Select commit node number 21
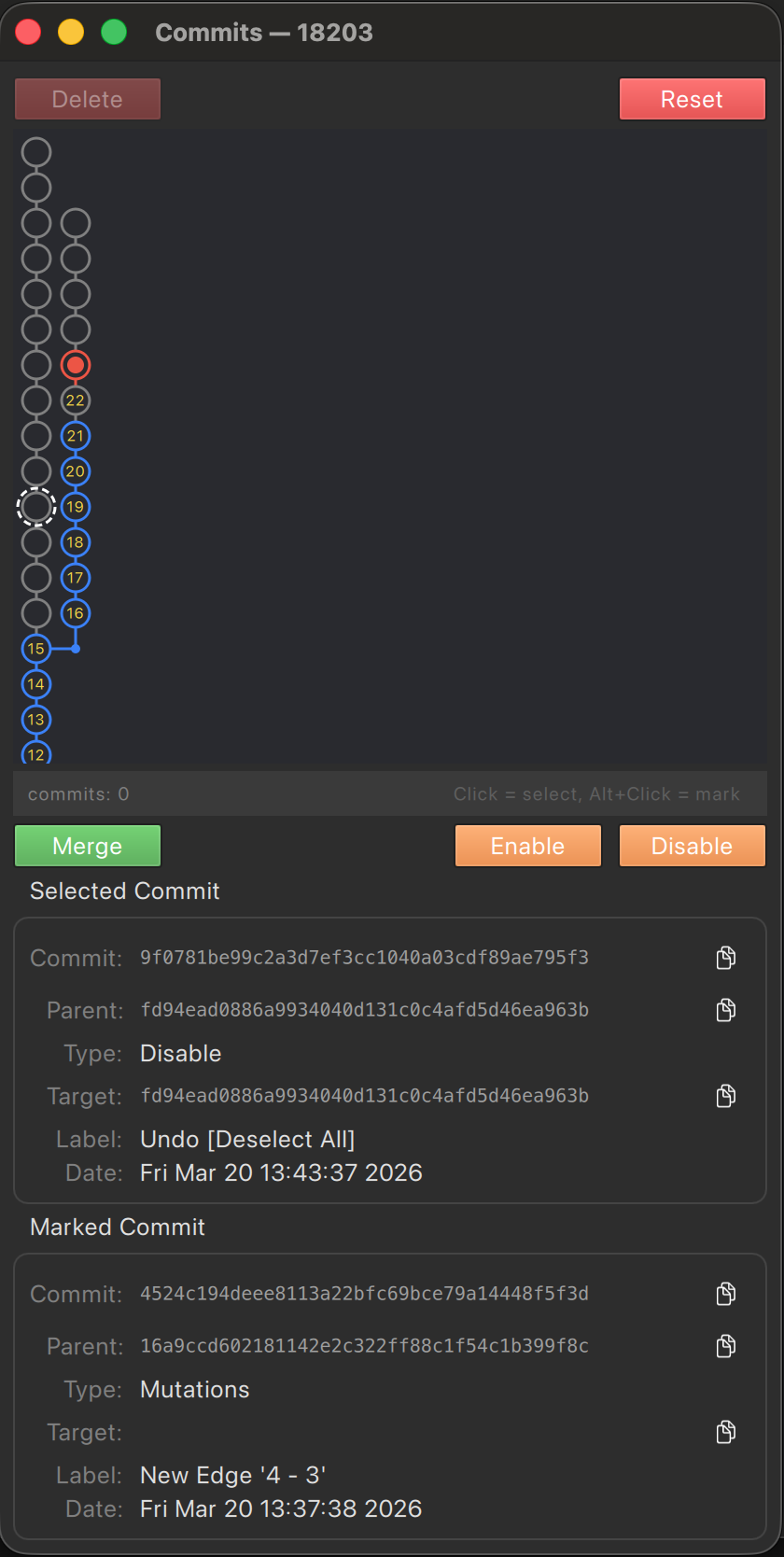The width and height of the screenshot is (784, 1557). 76,436
